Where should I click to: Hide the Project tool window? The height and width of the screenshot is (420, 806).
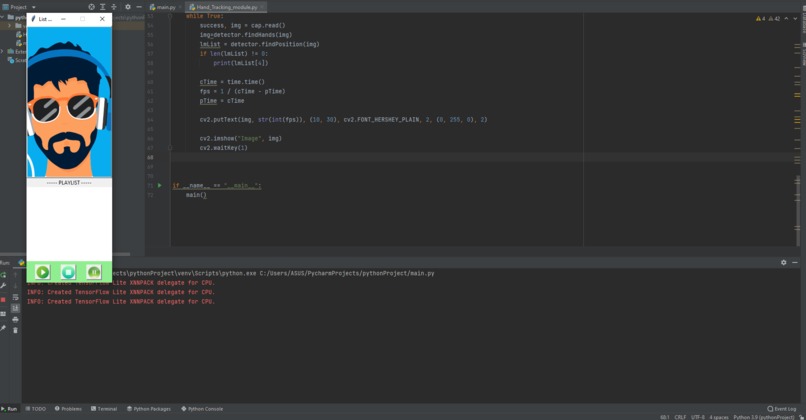click(139, 7)
